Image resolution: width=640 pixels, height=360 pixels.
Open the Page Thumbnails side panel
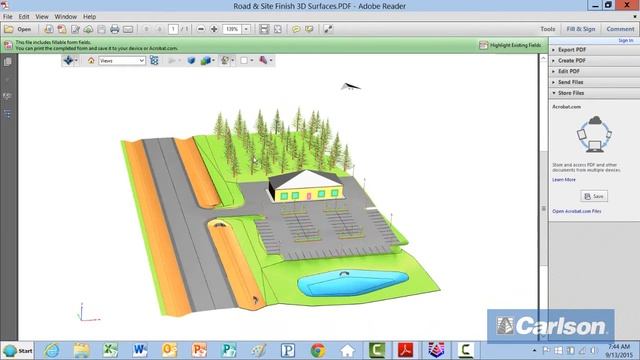[7, 62]
